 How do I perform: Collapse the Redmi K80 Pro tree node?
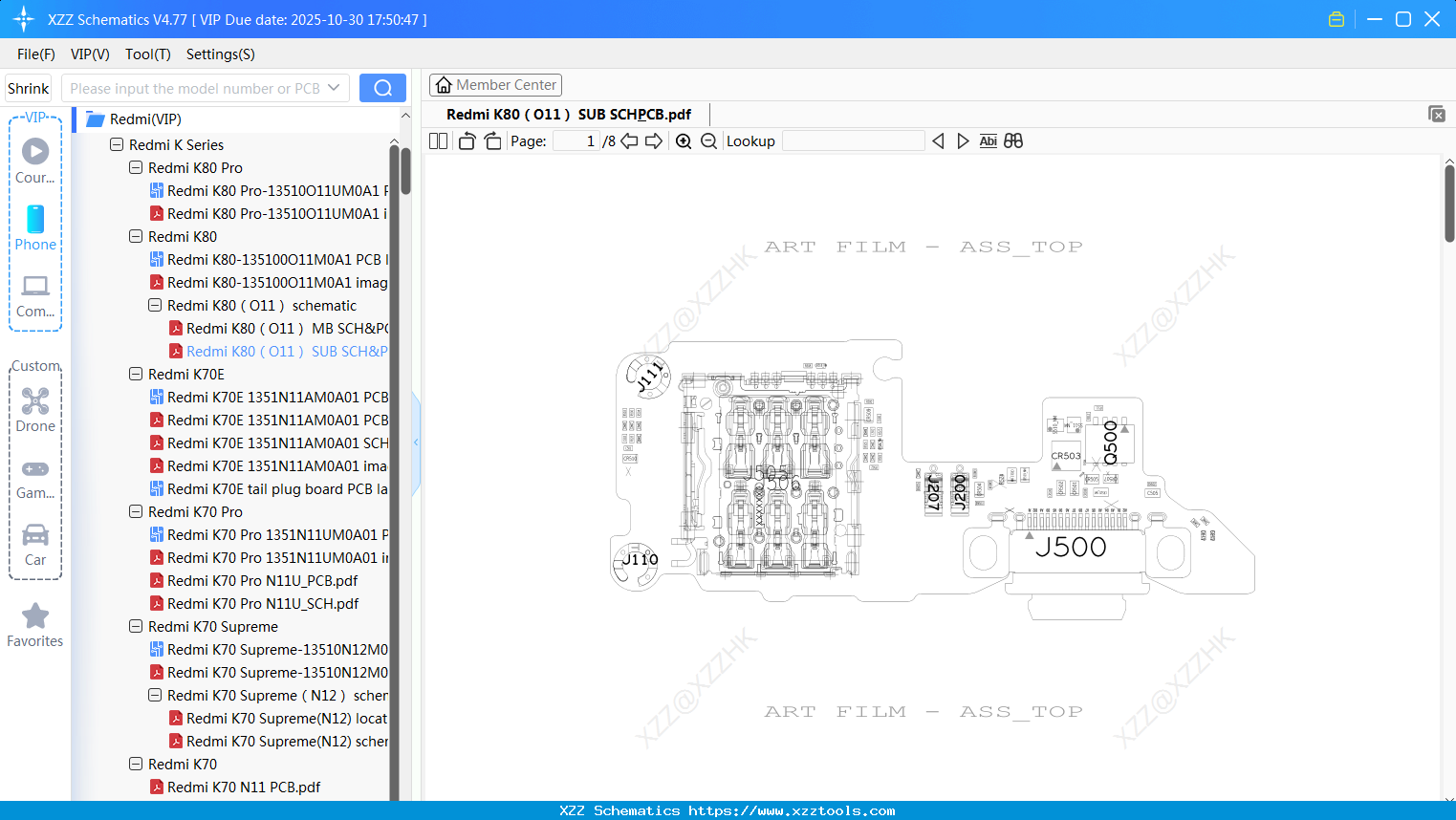pyautogui.click(x=135, y=167)
